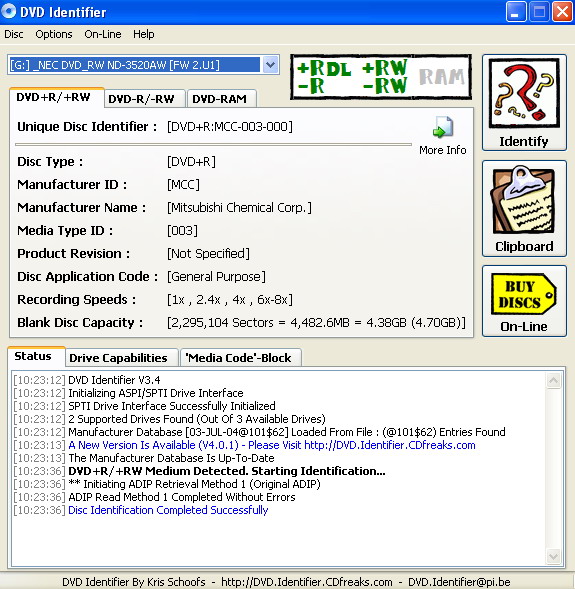The image size is (575, 589).
Task: Switch to the DVD-RAM tab
Action: tap(222, 99)
